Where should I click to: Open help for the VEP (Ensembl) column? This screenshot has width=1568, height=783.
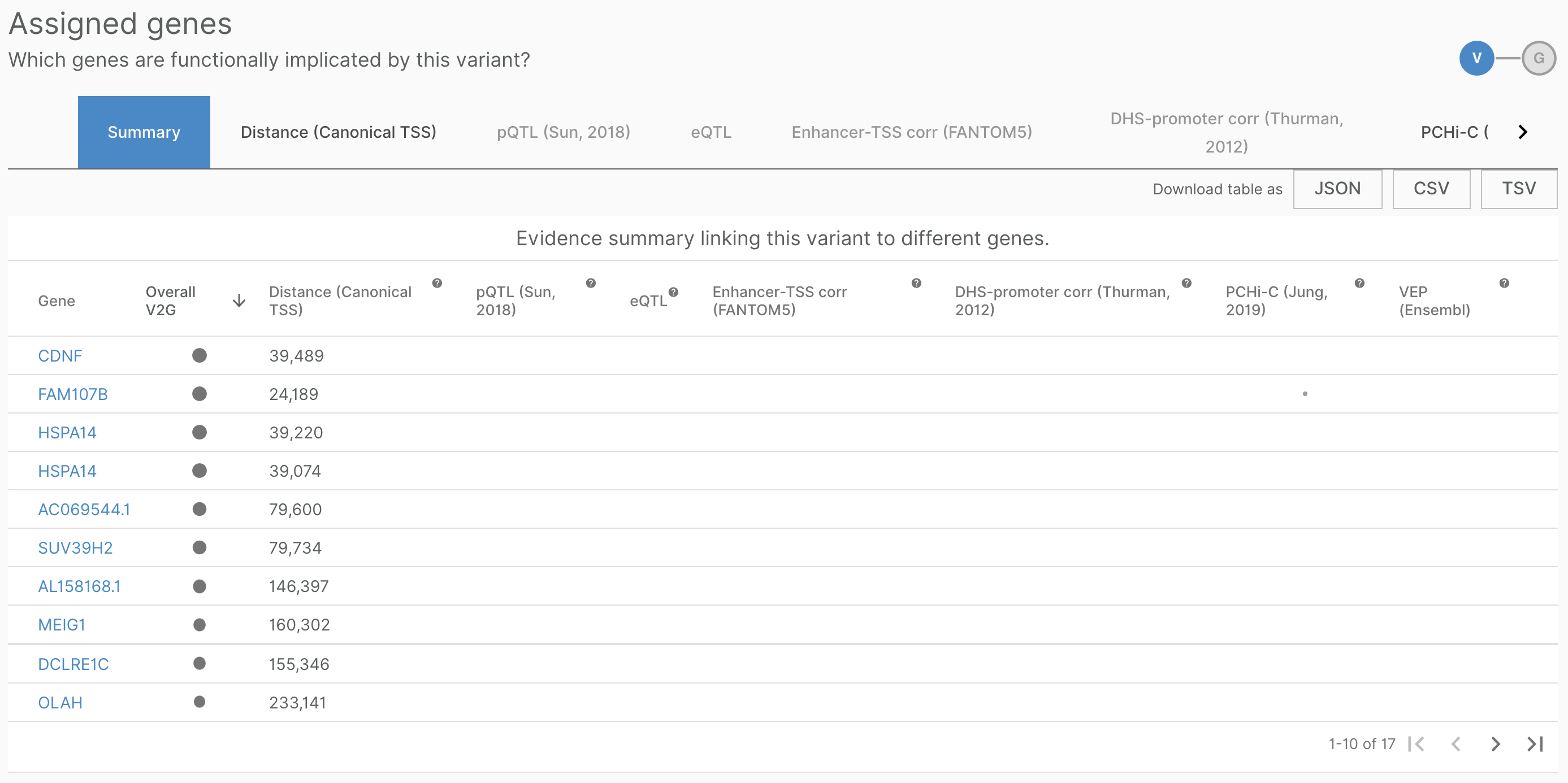[x=1504, y=282]
